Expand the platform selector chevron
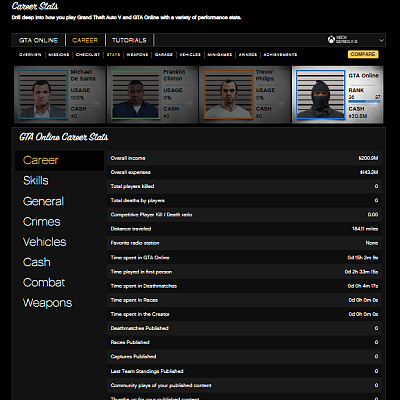This screenshot has height=400, width=400. [x=381, y=40]
